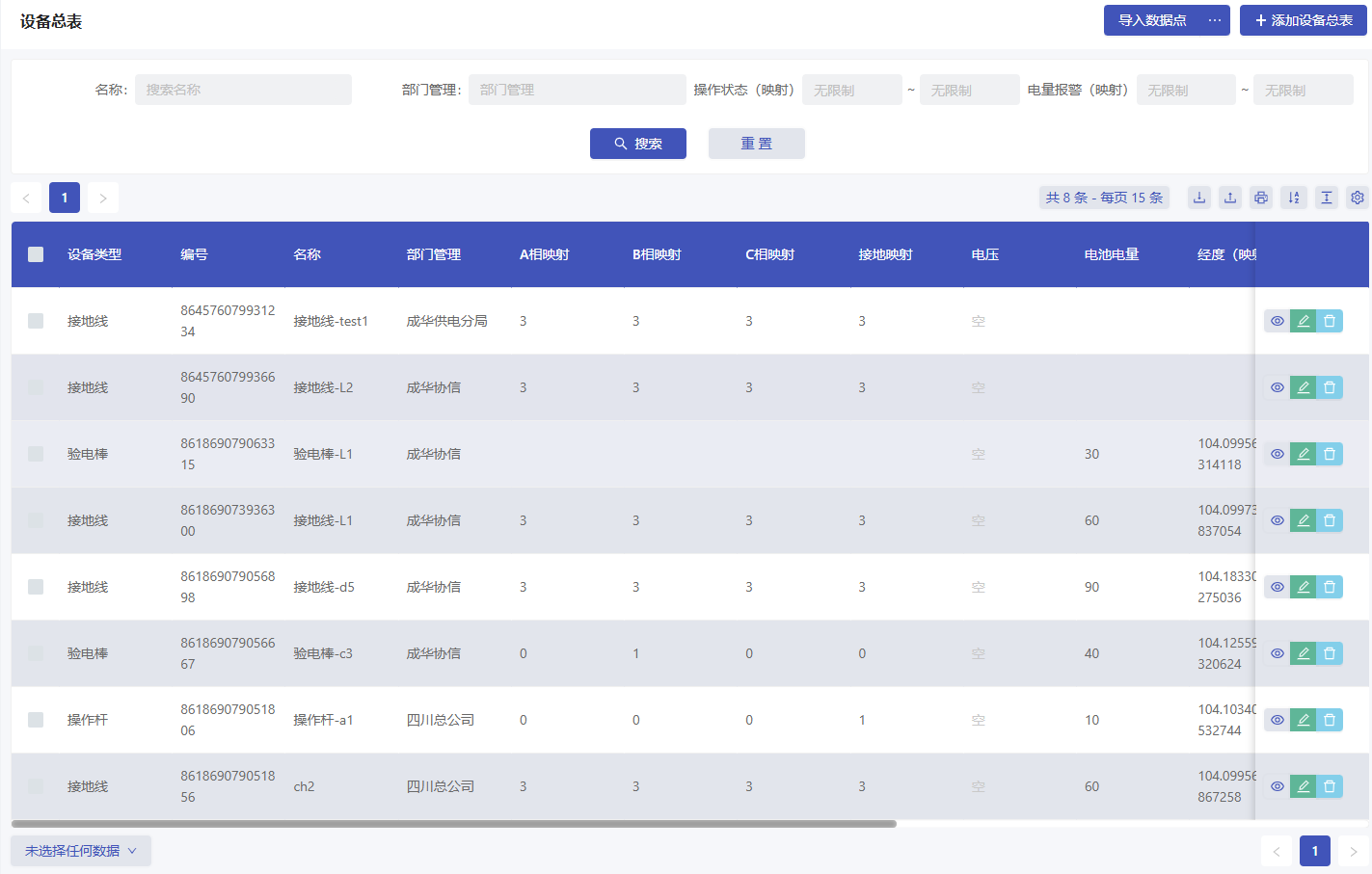View details of 接地线-test1 with eye icon
Viewport: 1372px width, 874px height.
[1277, 321]
